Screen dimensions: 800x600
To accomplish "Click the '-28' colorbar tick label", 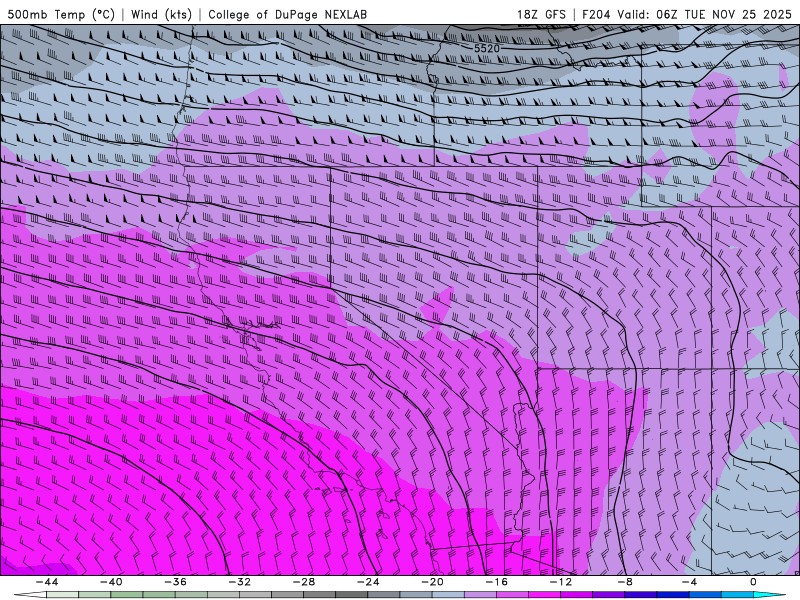I will 304,582.
